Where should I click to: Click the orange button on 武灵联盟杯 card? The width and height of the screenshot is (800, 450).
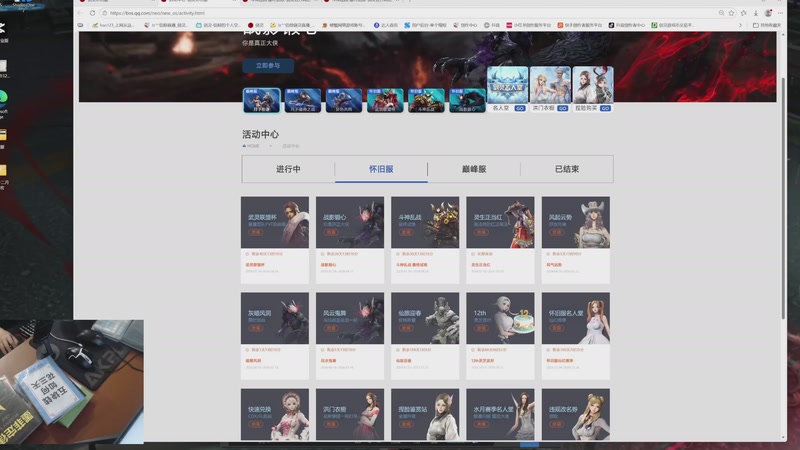(x=256, y=232)
